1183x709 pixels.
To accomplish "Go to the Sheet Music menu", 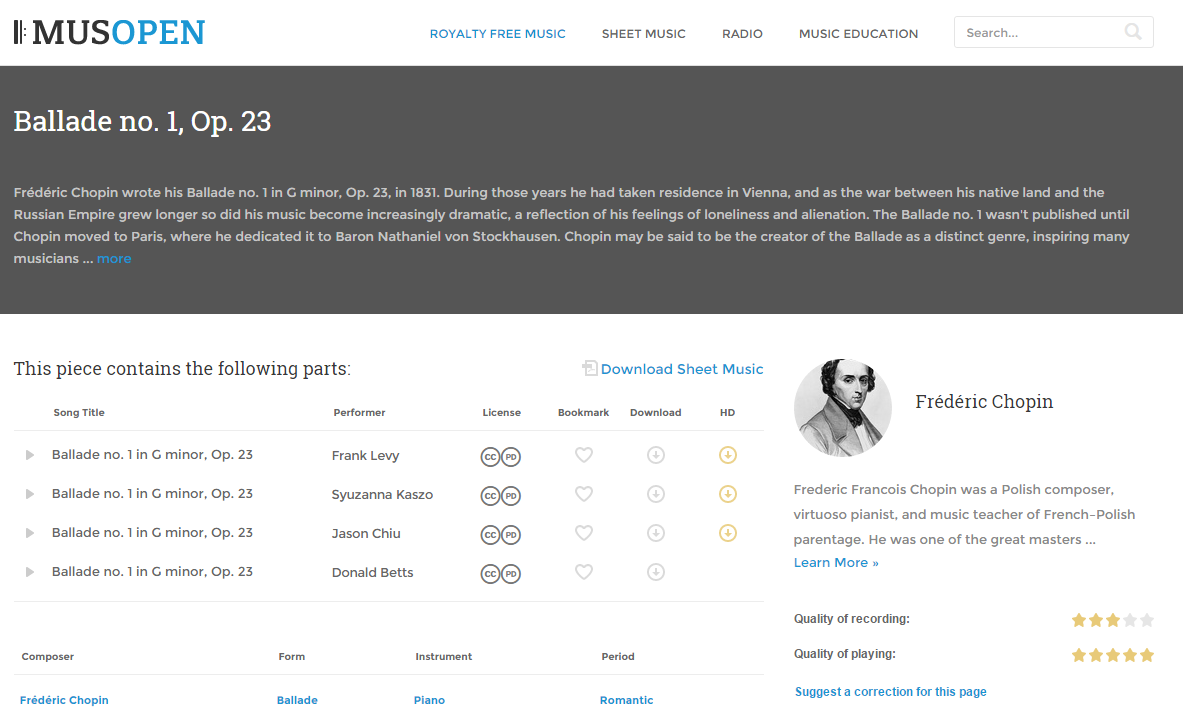I will [643, 34].
